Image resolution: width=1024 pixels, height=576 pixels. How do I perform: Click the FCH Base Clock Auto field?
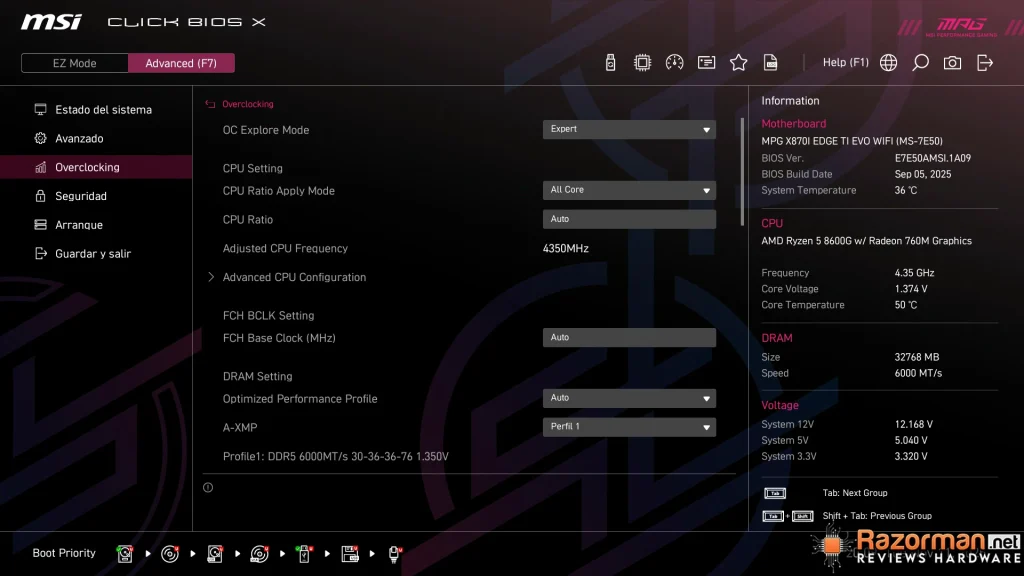point(629,337)
